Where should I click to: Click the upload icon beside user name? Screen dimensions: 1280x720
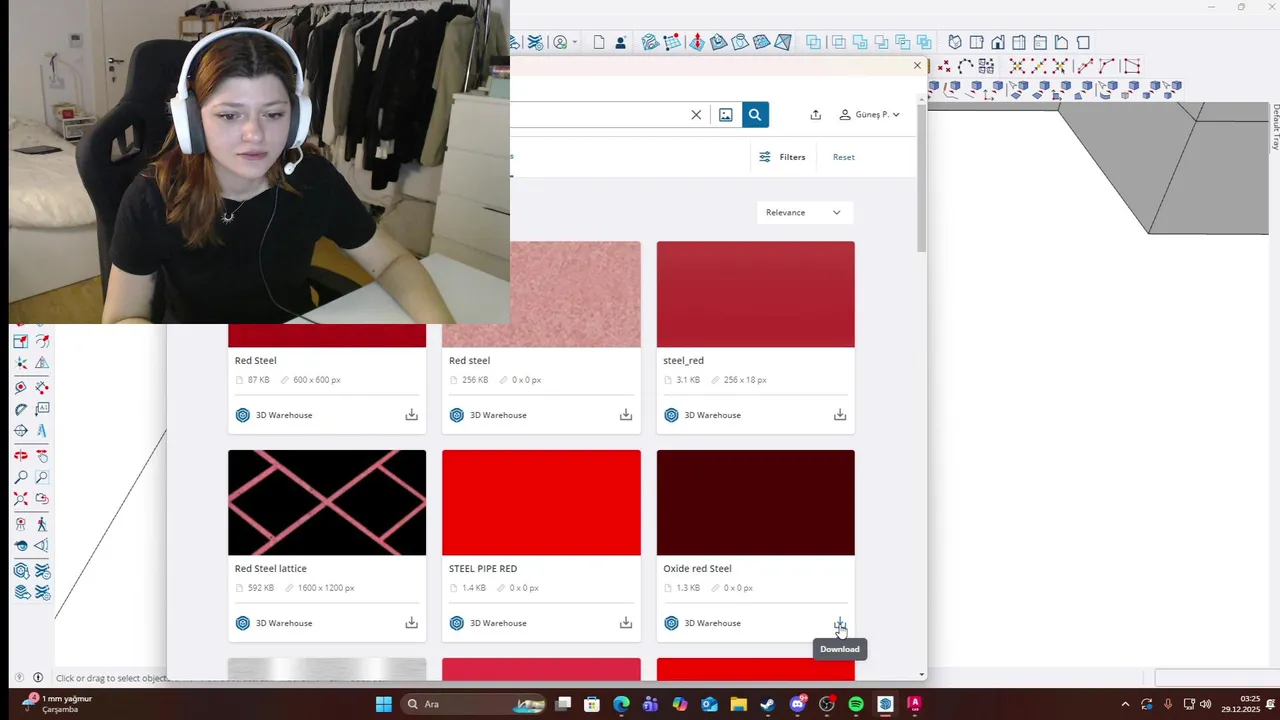pyautogui.click(x=815, y=115)
